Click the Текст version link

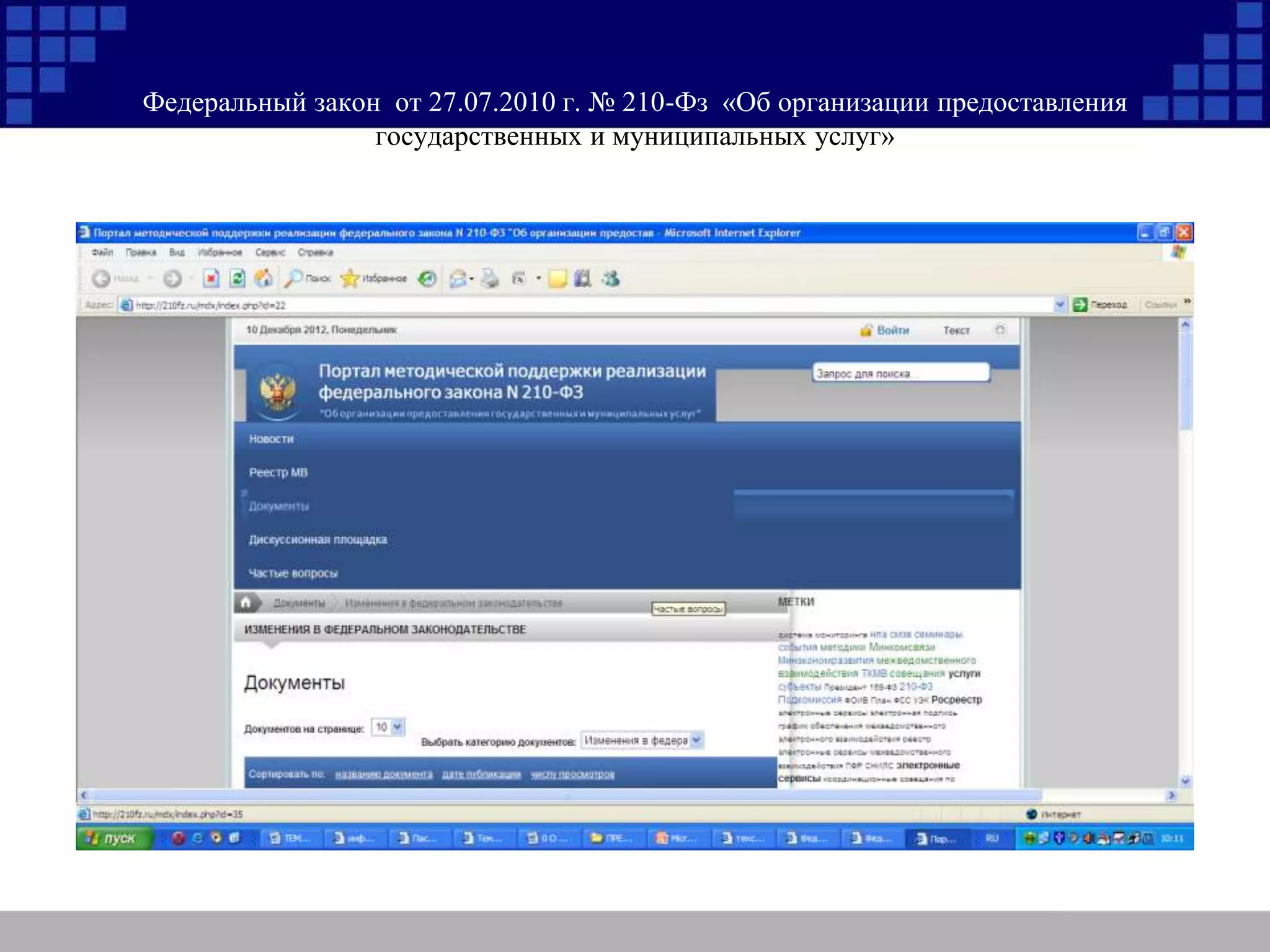tap(956, 330)
